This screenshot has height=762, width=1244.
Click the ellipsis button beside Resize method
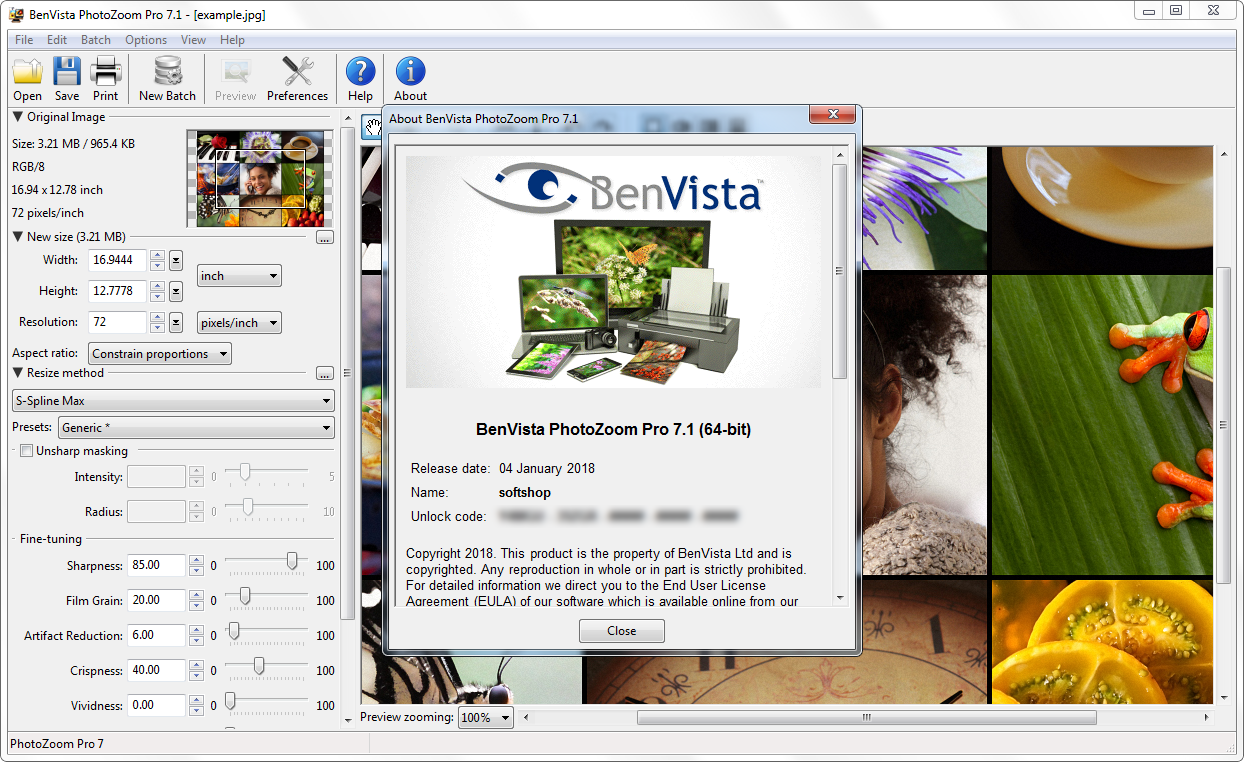click(324, 374)
